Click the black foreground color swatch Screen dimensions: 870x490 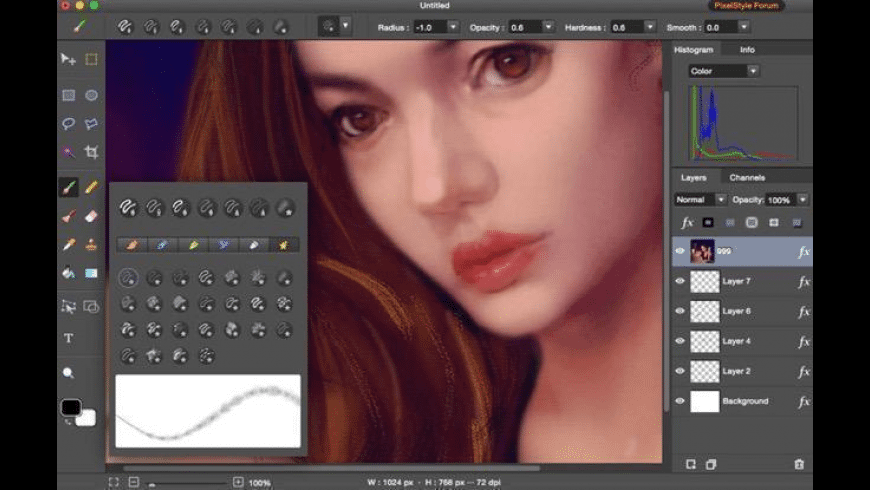70,406
